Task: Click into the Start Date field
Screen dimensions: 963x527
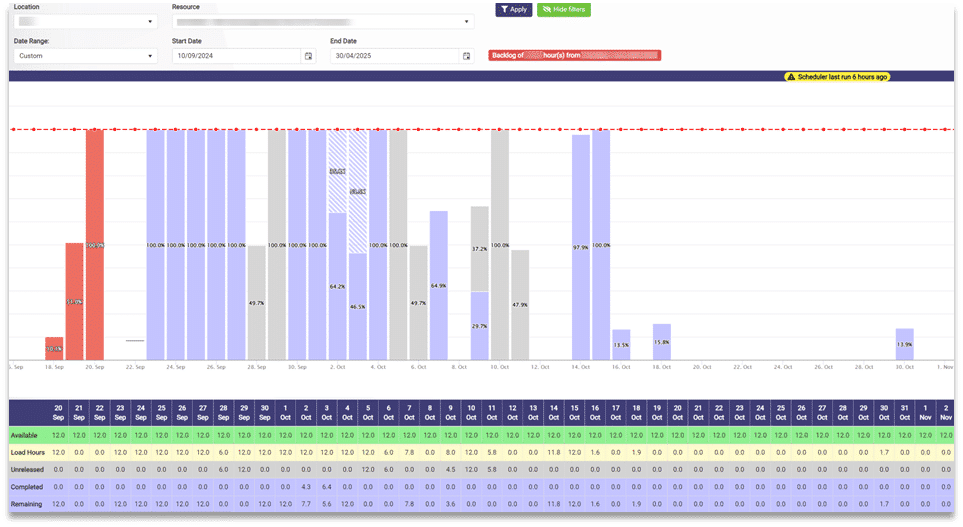Action: coord(235,56)
